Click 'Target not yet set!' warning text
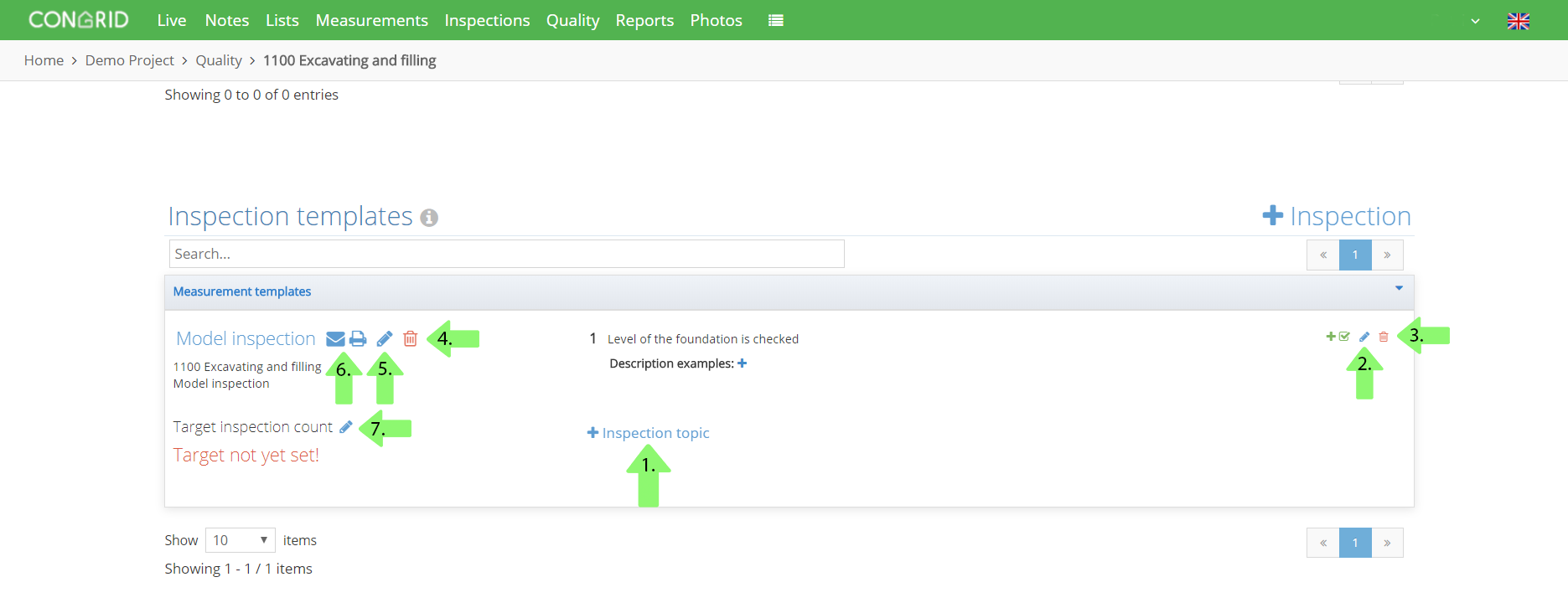 click(246, 455)
